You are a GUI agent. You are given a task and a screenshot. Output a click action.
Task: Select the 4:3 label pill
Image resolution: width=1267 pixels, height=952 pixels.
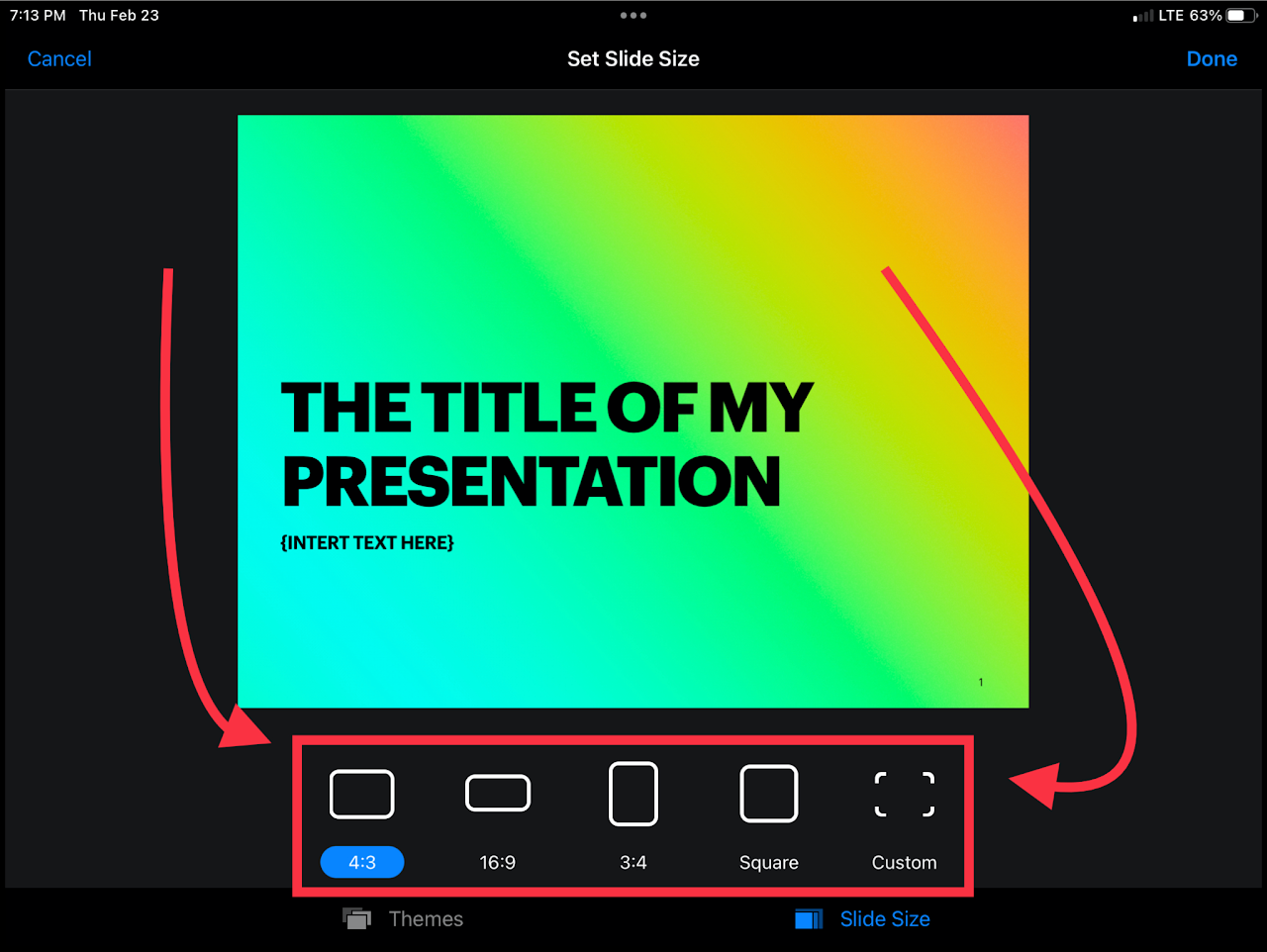[x=362, y=862]
